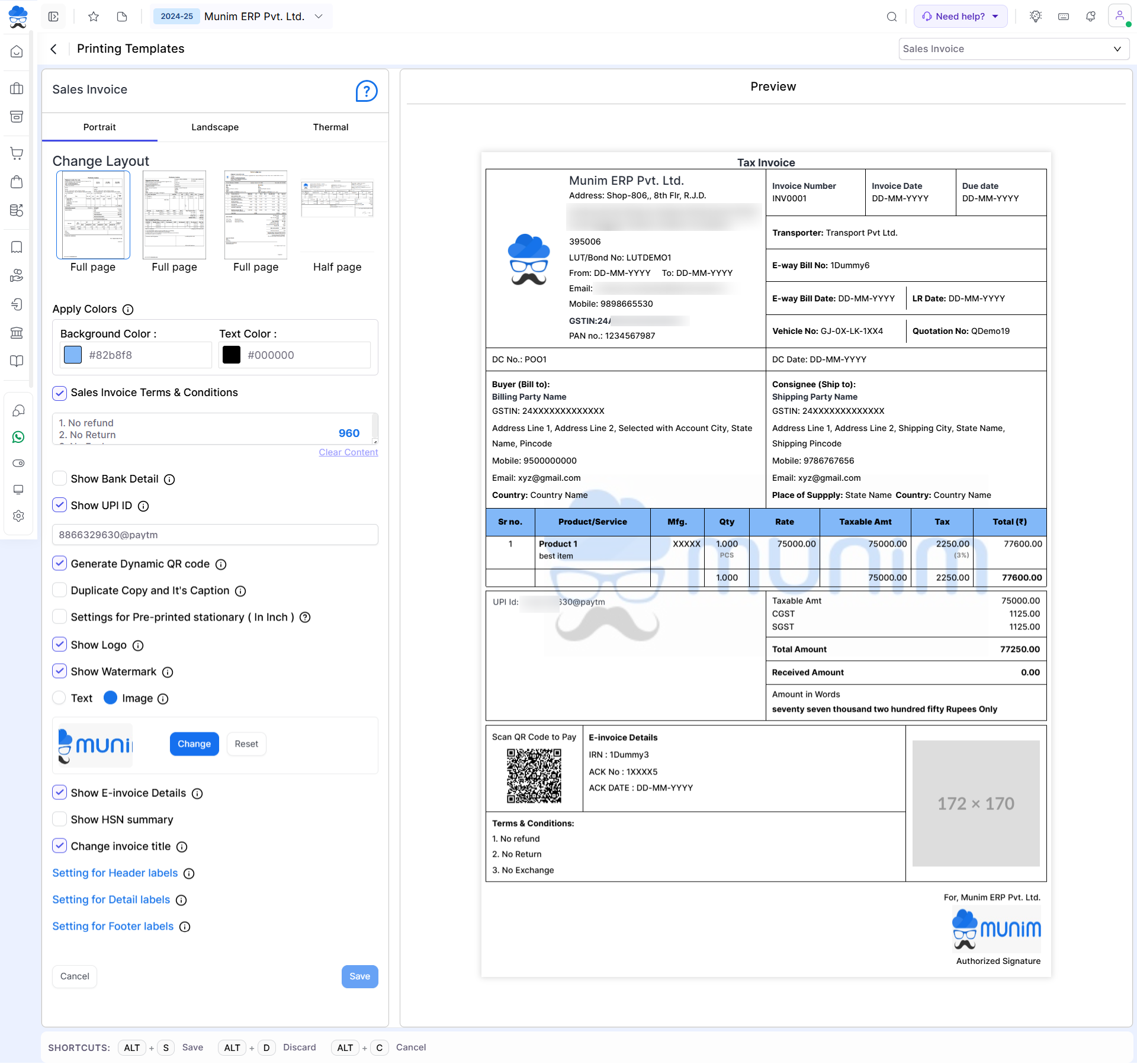
Task: Open the keyboard shortcuts icon
Action: click(1064, 17)
